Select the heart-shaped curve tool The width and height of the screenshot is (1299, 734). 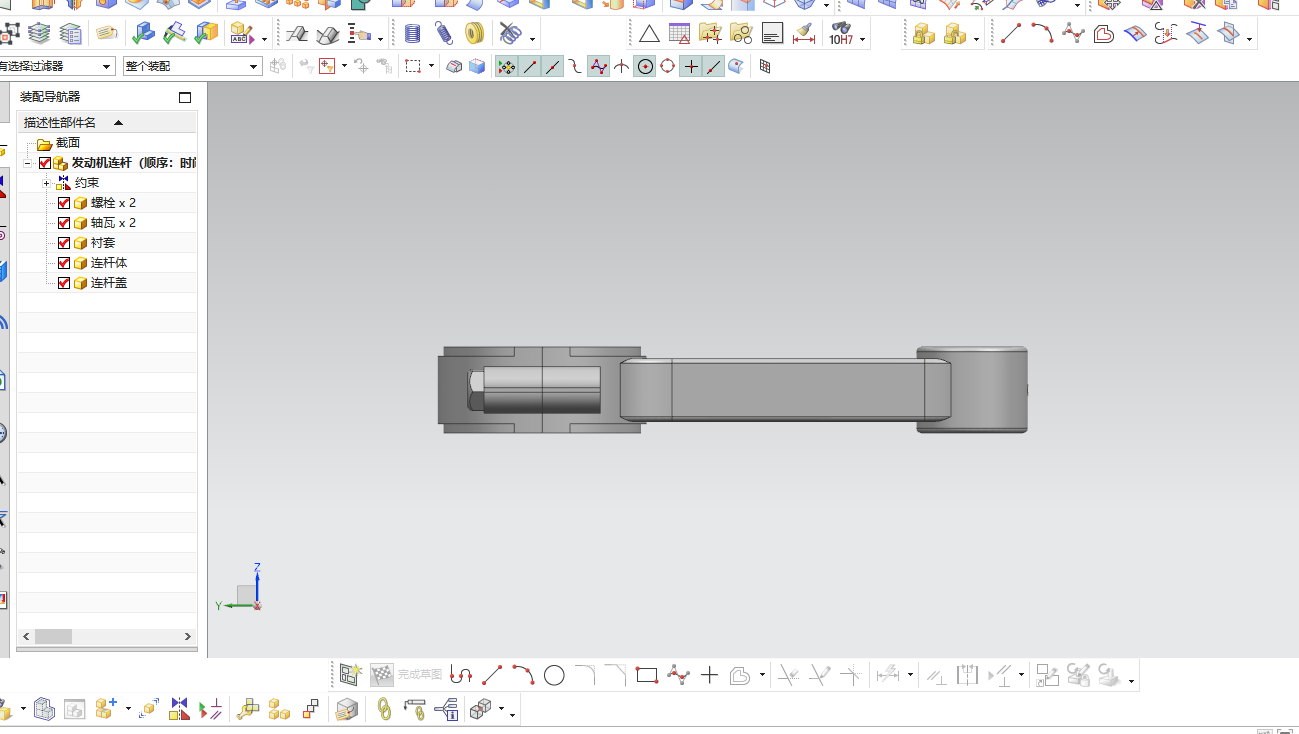click(x=1104, y=34)
